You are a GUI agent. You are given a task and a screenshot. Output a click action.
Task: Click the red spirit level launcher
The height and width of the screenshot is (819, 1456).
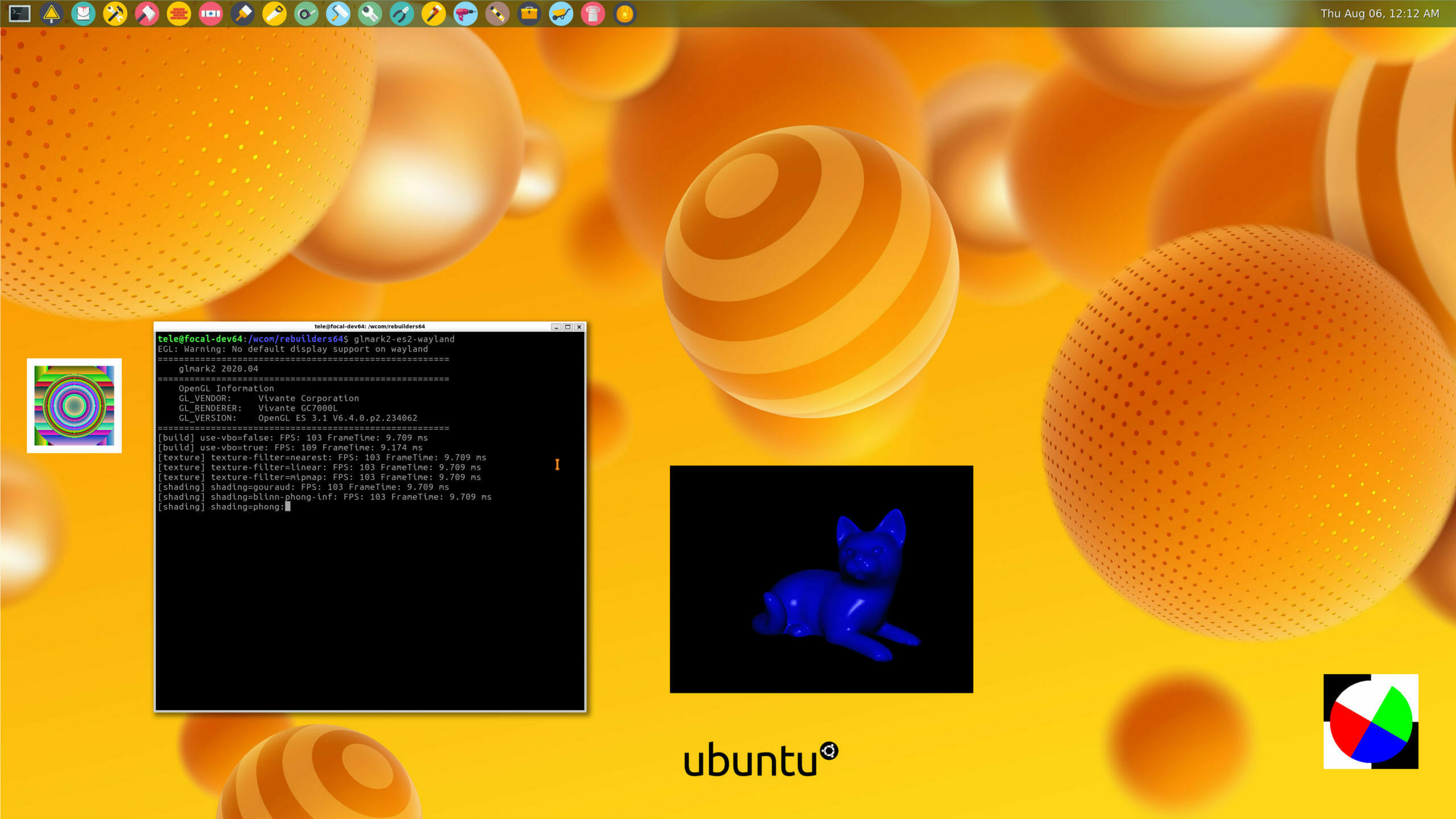210,14
